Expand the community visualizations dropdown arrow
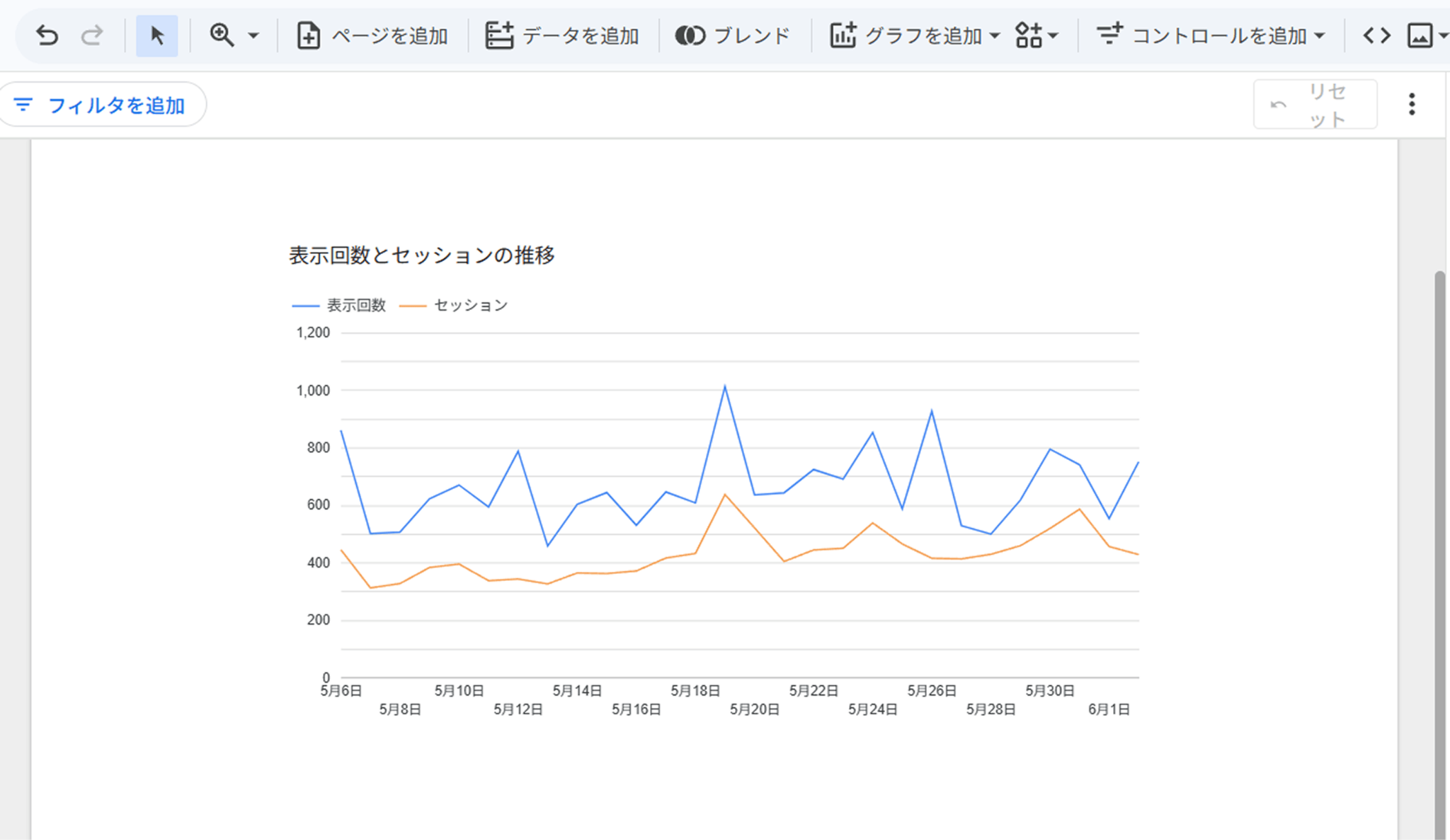 (1053, 35)
